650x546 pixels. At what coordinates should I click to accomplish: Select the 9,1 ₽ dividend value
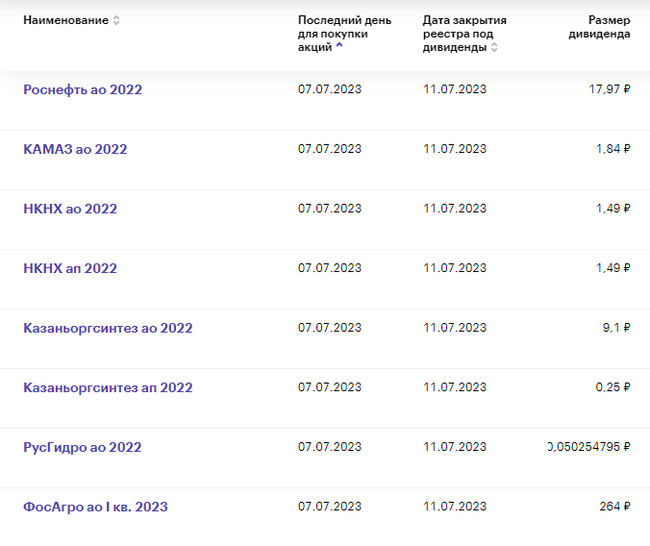[616, 328]
